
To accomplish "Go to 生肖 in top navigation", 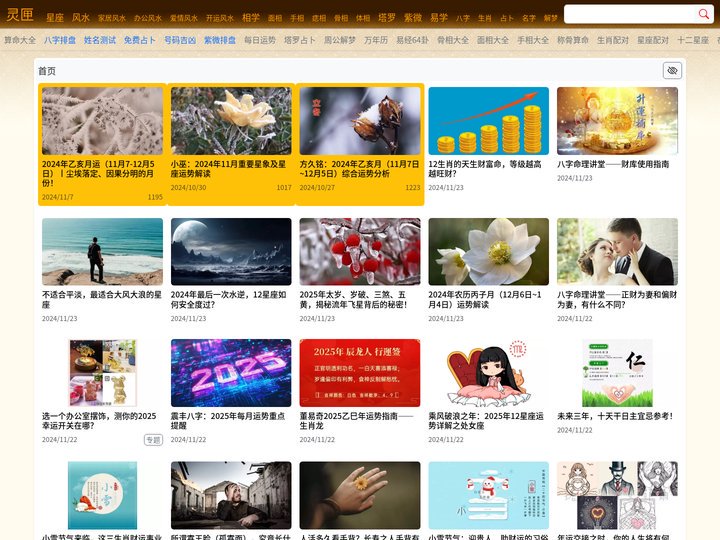I will click(485, 18).
